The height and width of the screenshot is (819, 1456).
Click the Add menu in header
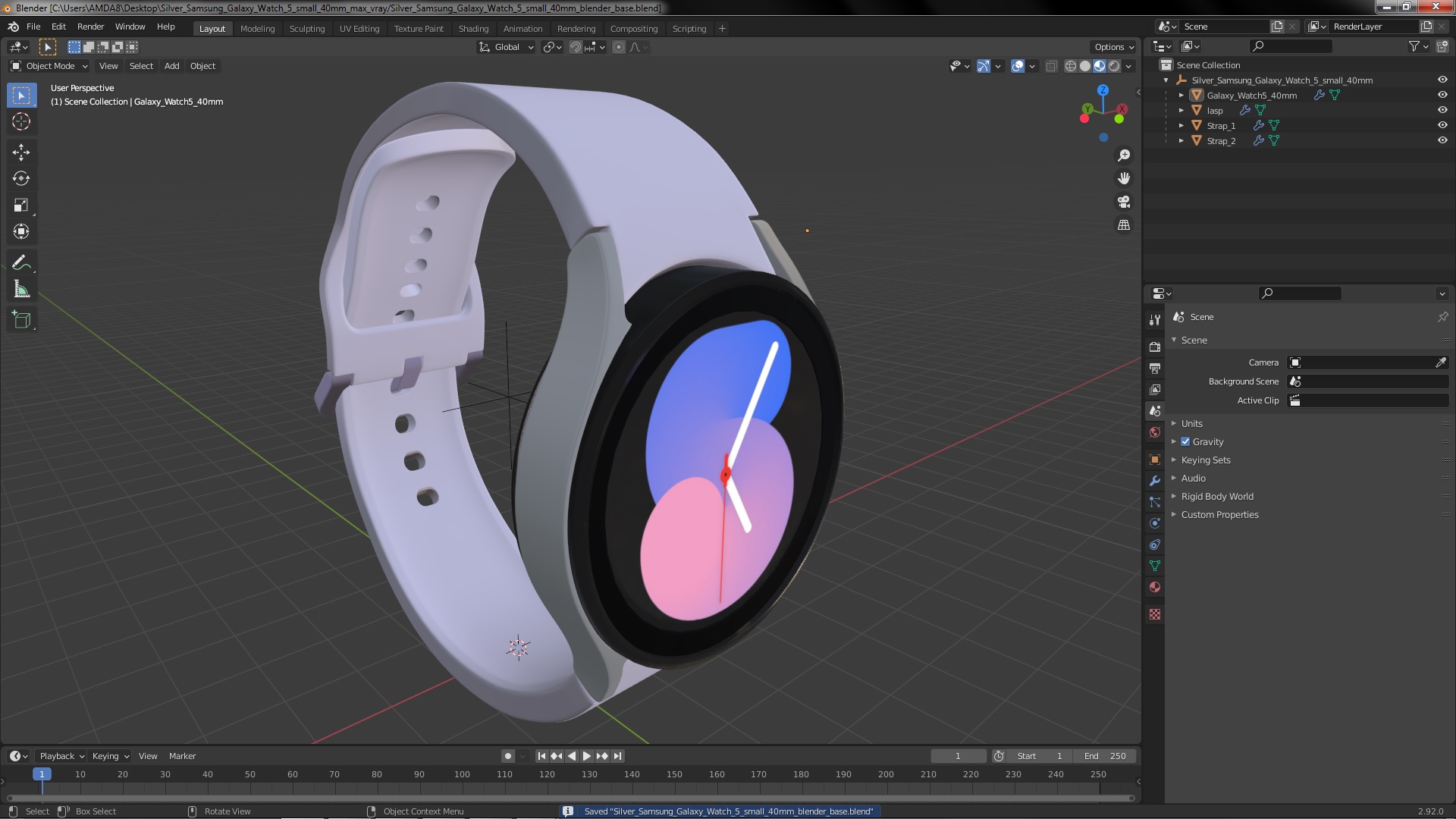coord(171,65)
